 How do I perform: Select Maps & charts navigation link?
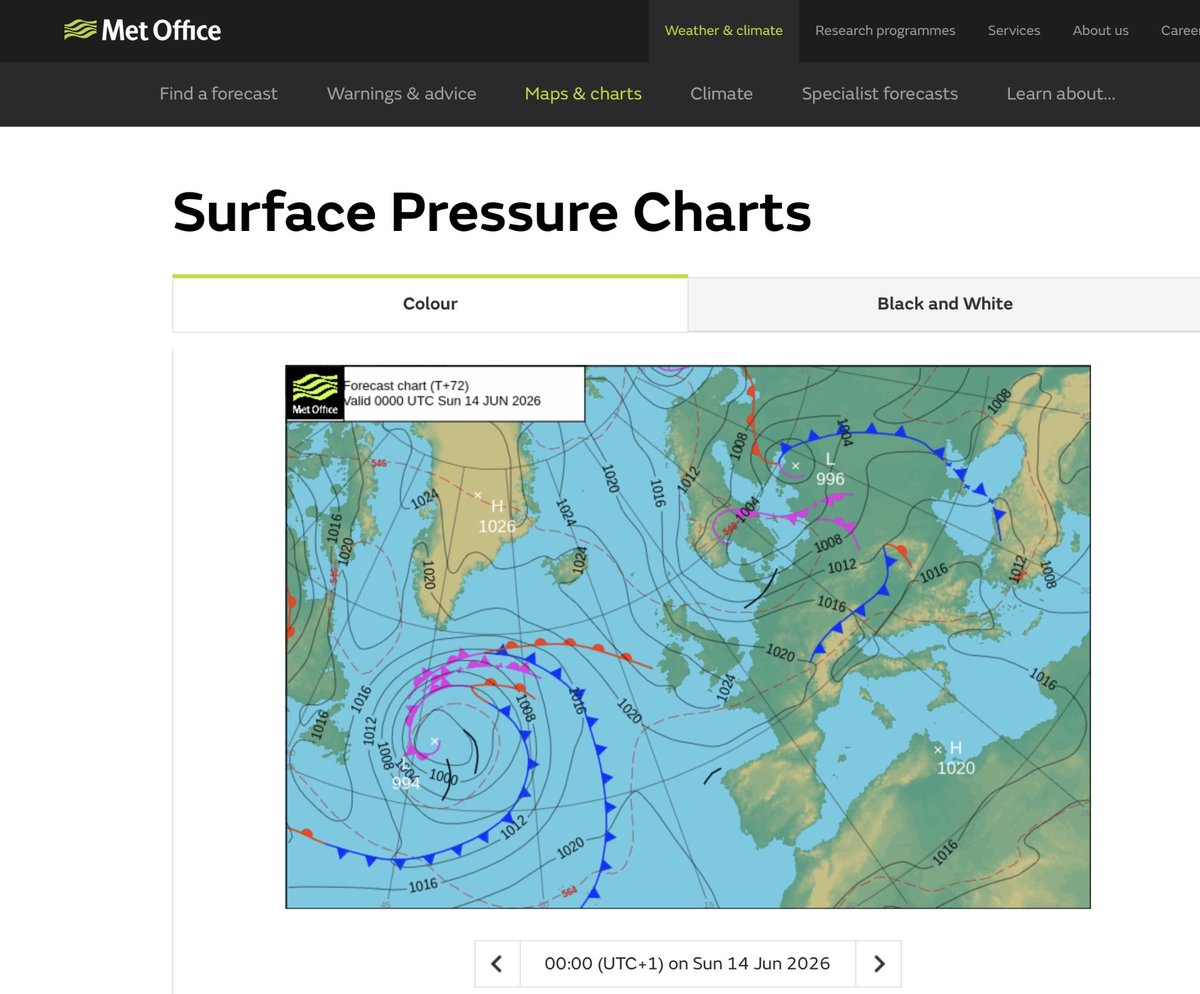(583, 94)
